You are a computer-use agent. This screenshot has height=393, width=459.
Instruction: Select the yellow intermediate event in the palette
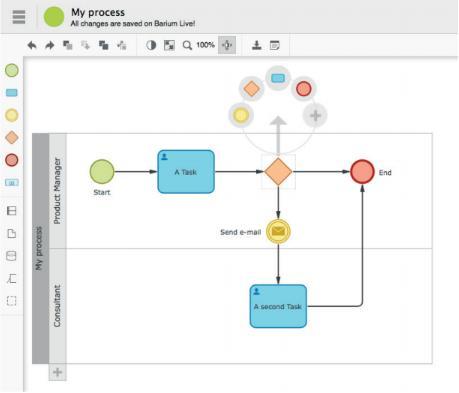tap(12, 115)
